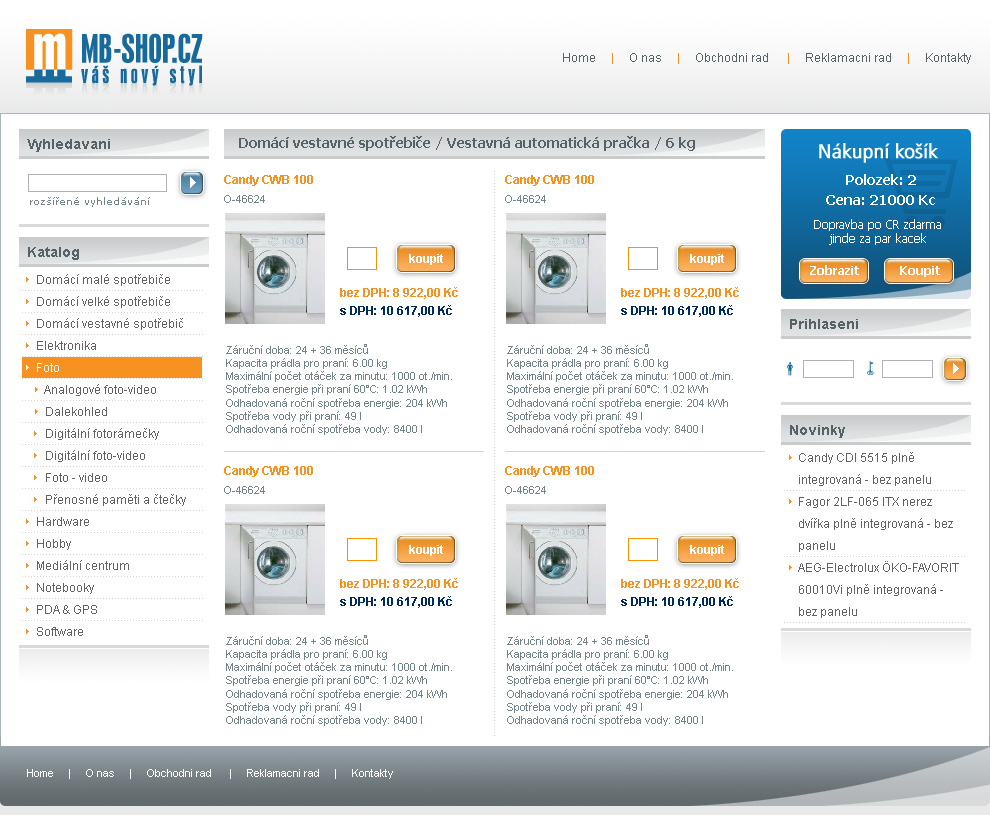This screenshot has width=990, height=815.
Task: Open the top-right Candy CWB 100 washer image
Action: 556,268
